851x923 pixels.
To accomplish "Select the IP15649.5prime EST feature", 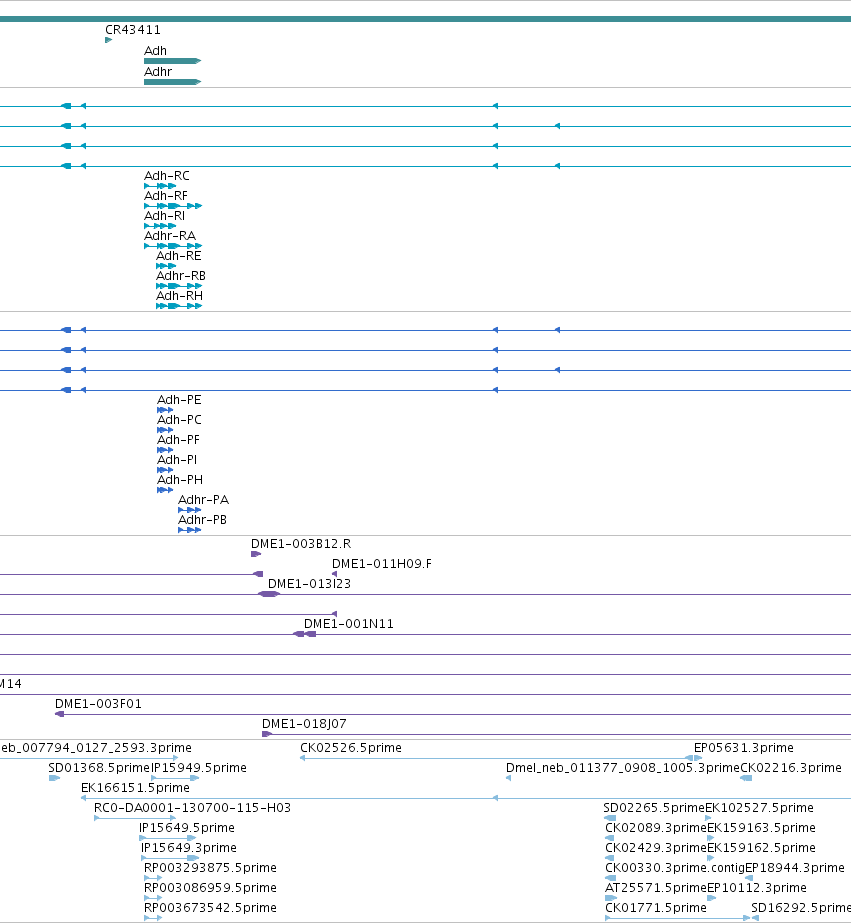I will click(168, 838).
